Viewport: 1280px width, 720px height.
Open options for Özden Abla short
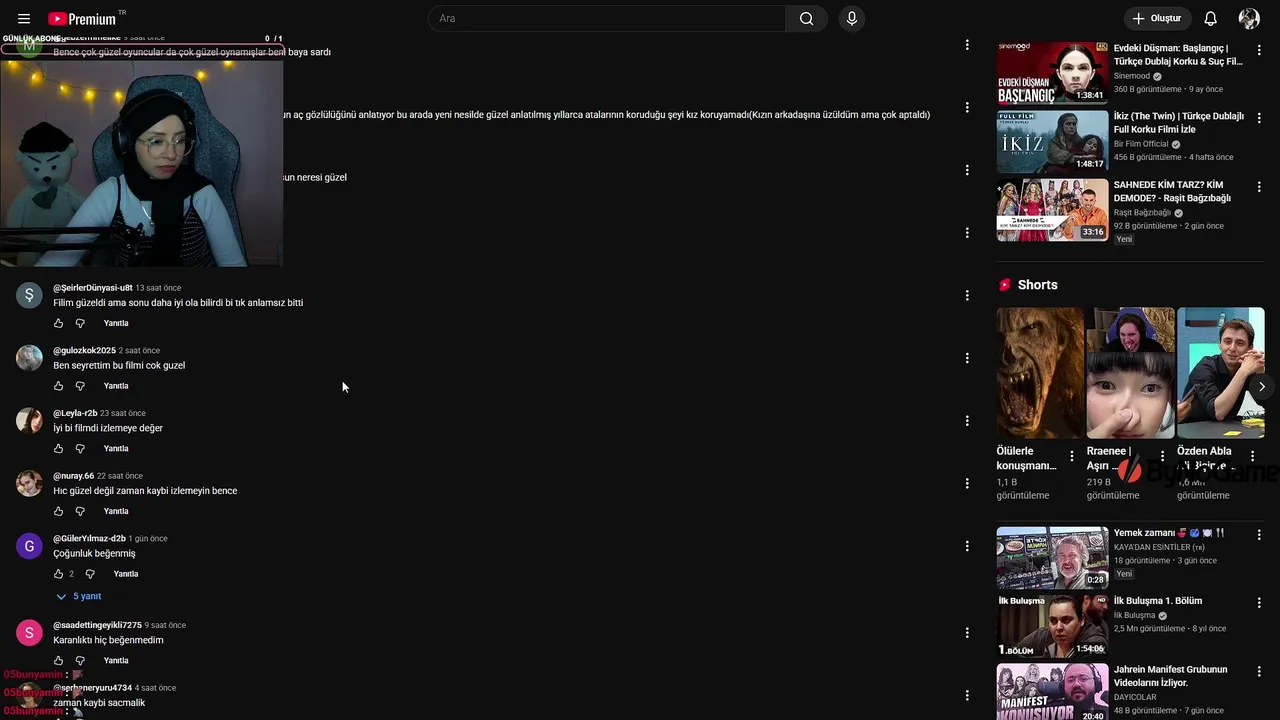pyautogui.click(x=1252, y=456)
